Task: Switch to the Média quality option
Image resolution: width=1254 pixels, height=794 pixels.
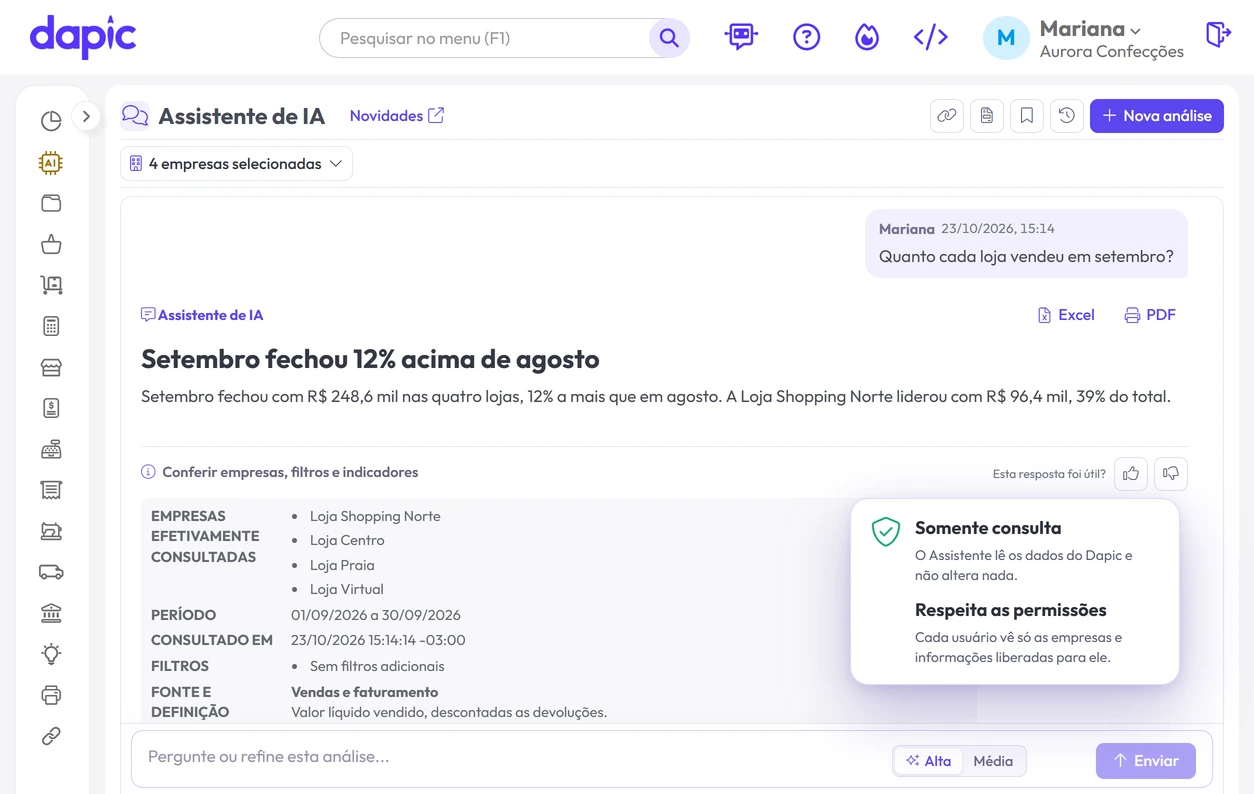Action: (x=993, y=761)
